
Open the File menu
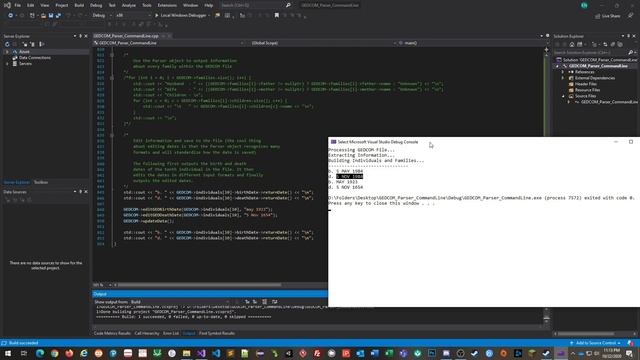click(x=18, y=5)
